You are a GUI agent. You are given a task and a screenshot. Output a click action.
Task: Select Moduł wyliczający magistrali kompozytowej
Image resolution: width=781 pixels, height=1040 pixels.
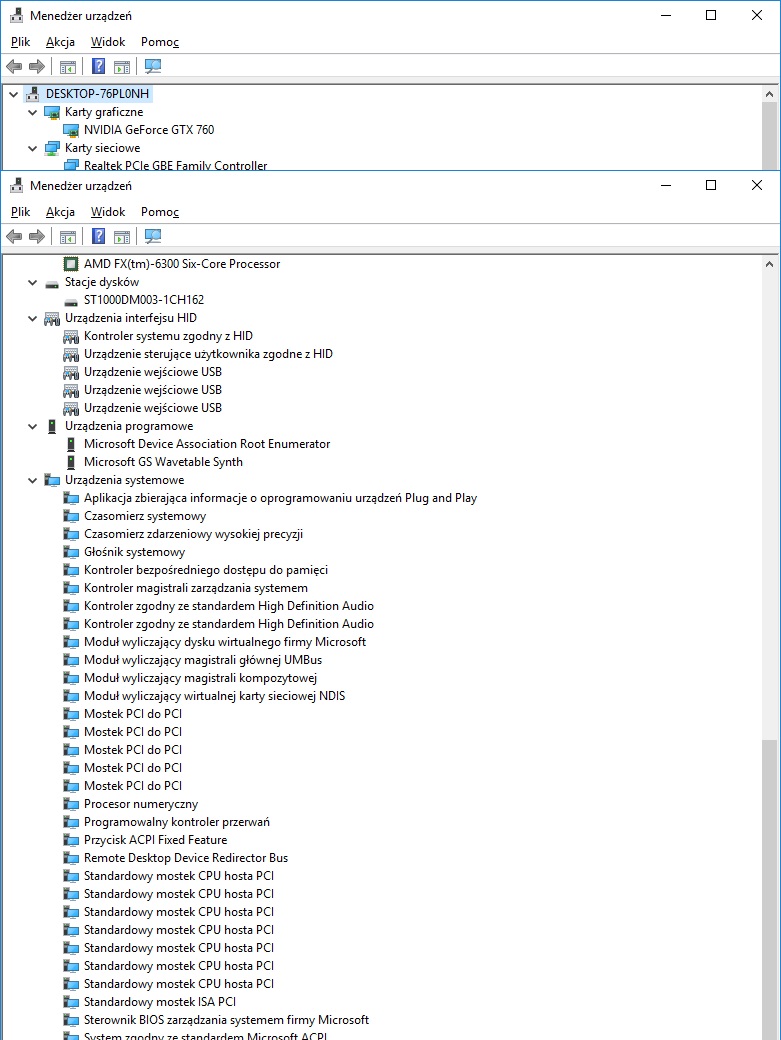200,678
